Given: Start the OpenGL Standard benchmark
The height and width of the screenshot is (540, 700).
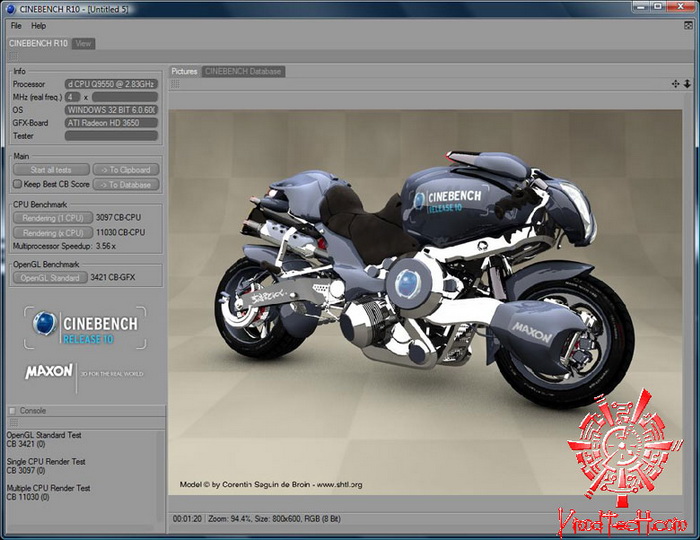Looking at the screenshot, I should pos(50,278).
